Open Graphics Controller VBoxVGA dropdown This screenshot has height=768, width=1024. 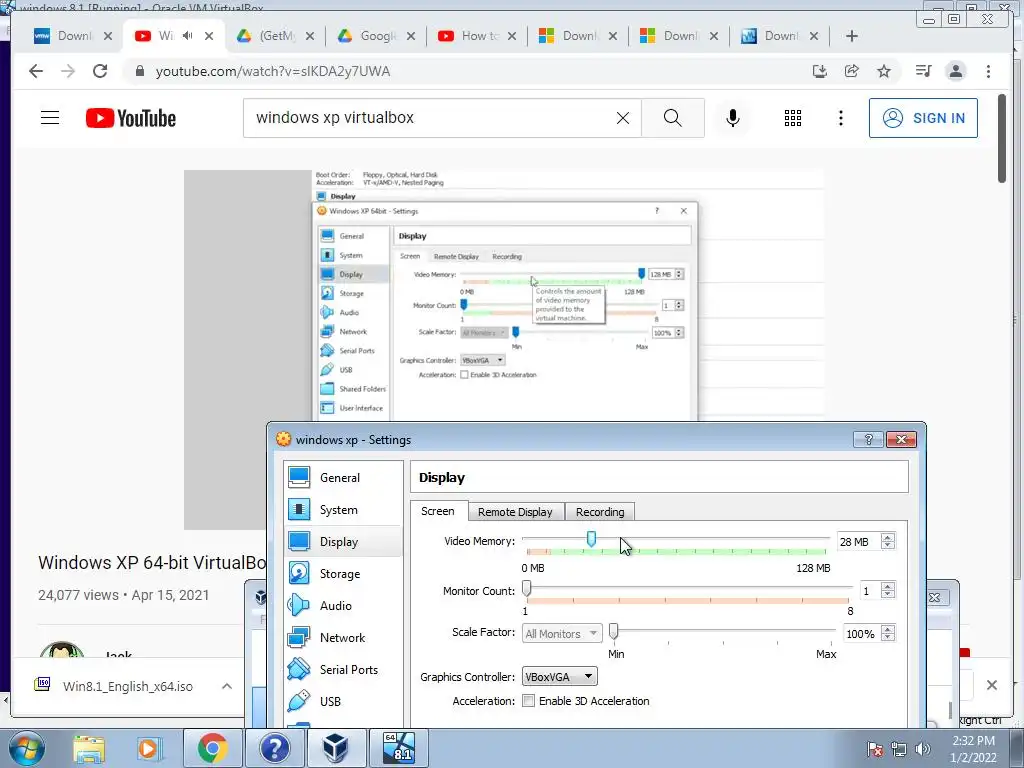559,677
